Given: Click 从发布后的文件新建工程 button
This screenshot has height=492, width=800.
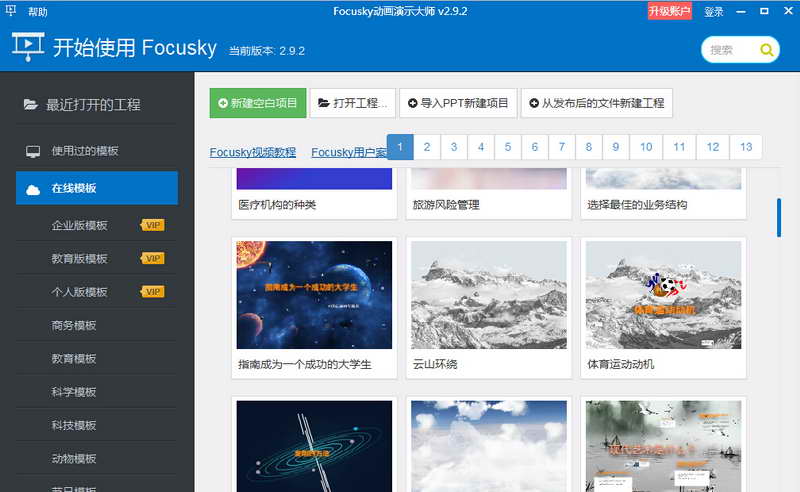Looking at the screenshot, I should tap(596, 103).
